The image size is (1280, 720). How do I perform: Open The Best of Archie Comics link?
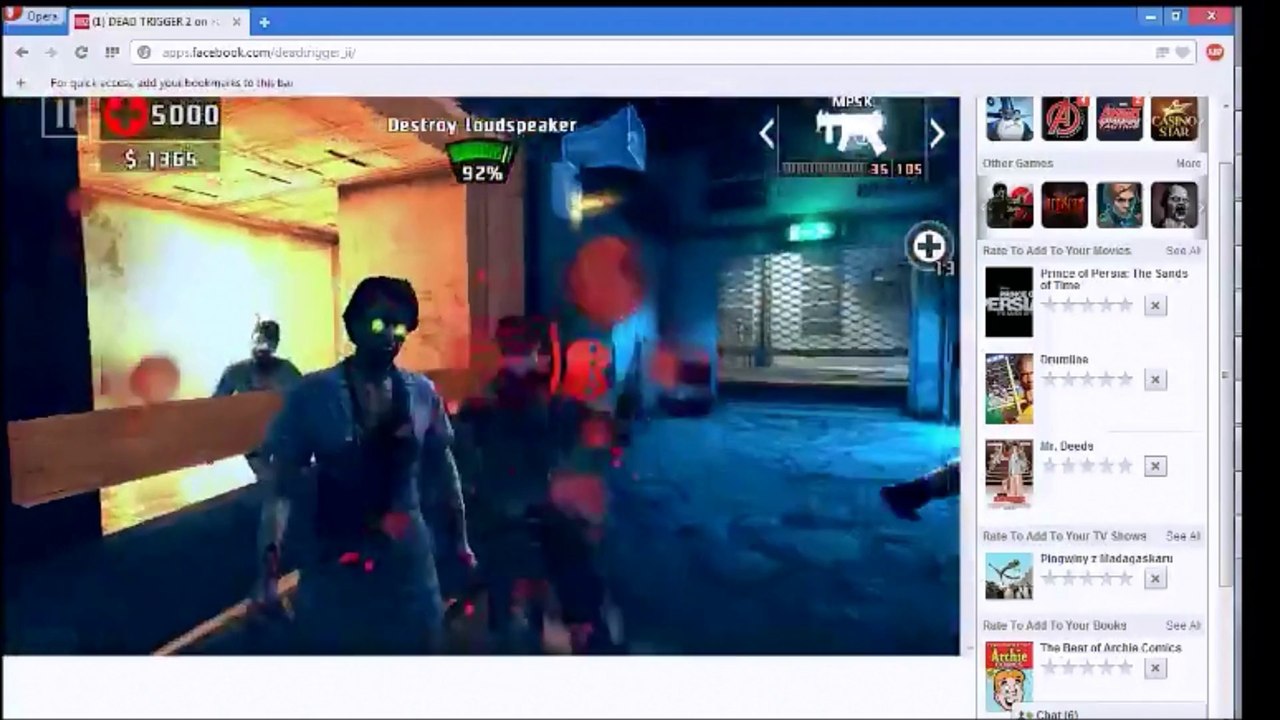pyautogui.click(x=1111, y=648)
